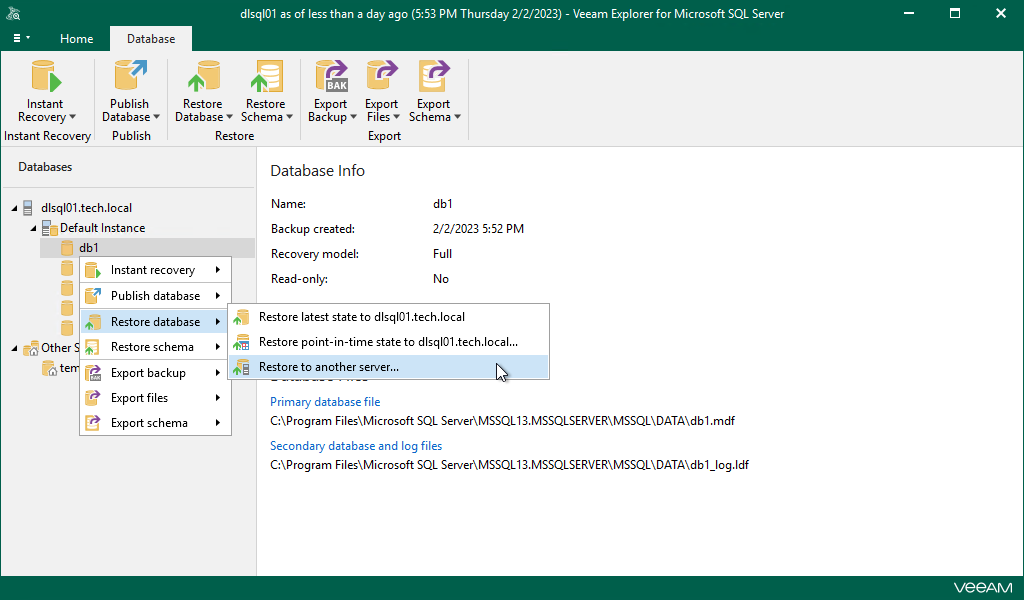The width and height of the screenshot is (1024, 600).
Task: Click the Restore point-in-time state submenu icon
Action: [242, 341]
